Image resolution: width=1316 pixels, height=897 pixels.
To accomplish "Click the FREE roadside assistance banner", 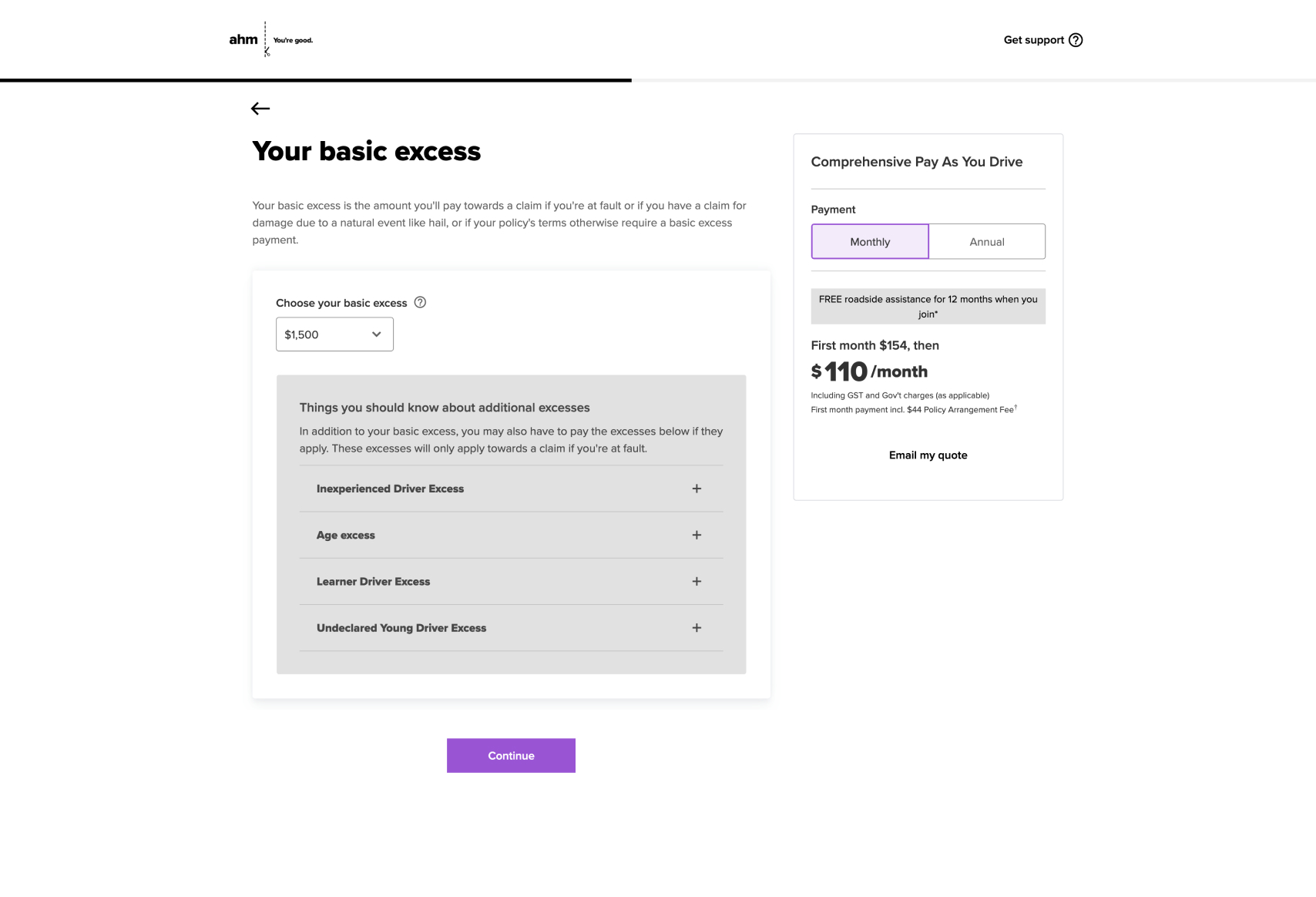I will pyautogui.click(x=928, y=307).
